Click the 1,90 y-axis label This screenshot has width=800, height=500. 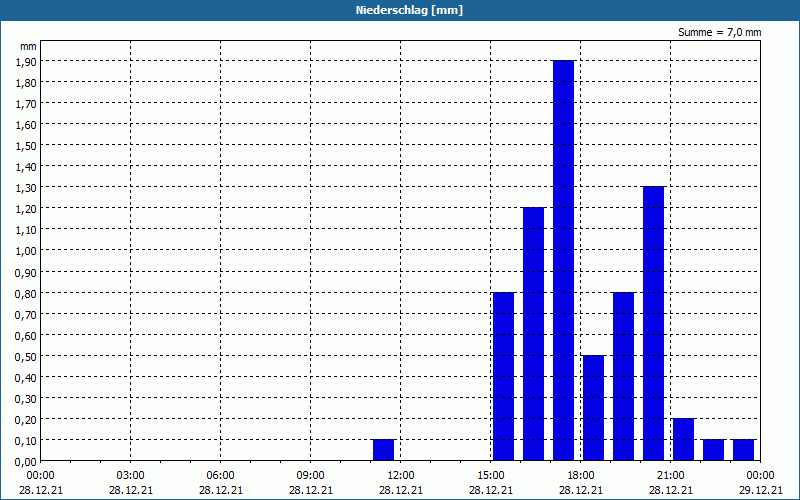26,61
